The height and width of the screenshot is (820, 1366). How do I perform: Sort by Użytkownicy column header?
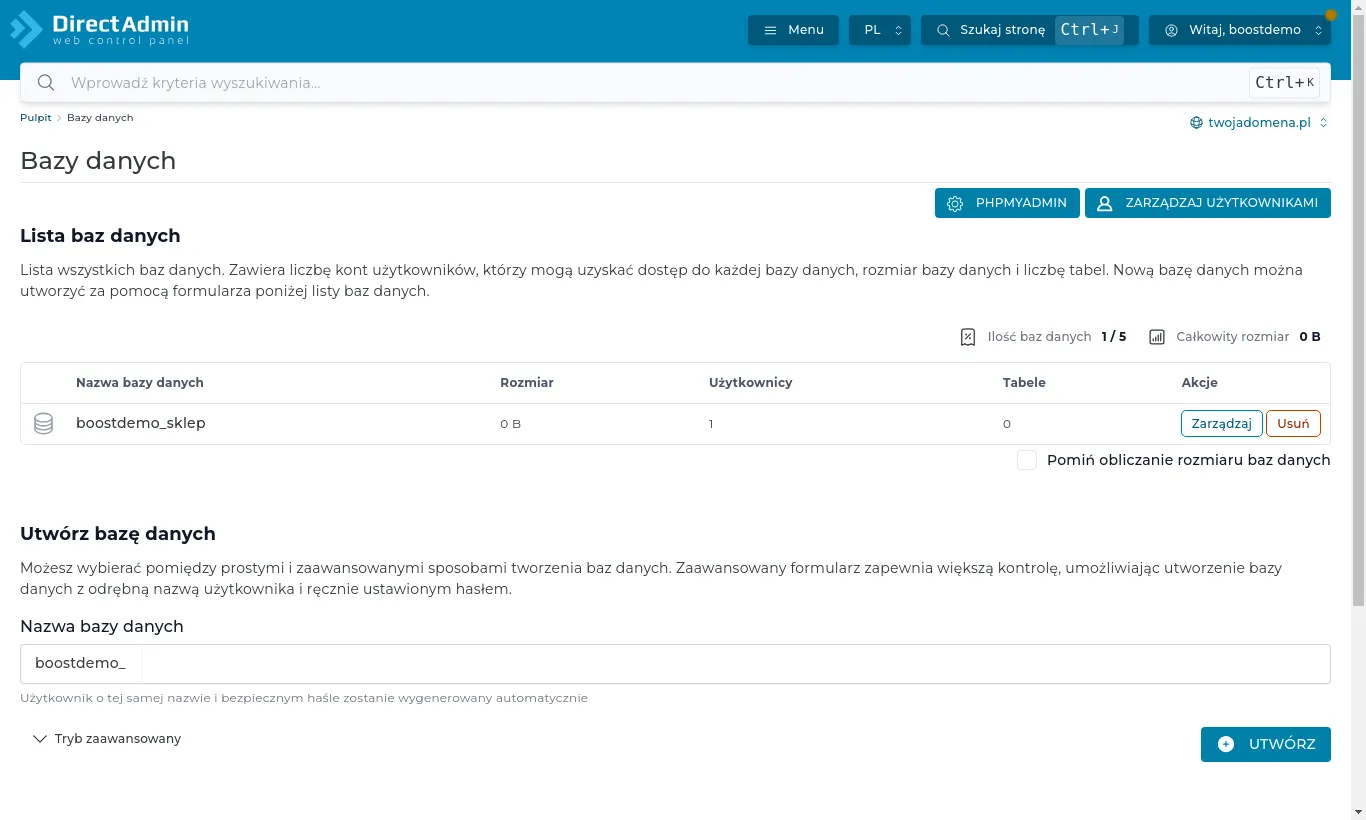tap(751, 383)
